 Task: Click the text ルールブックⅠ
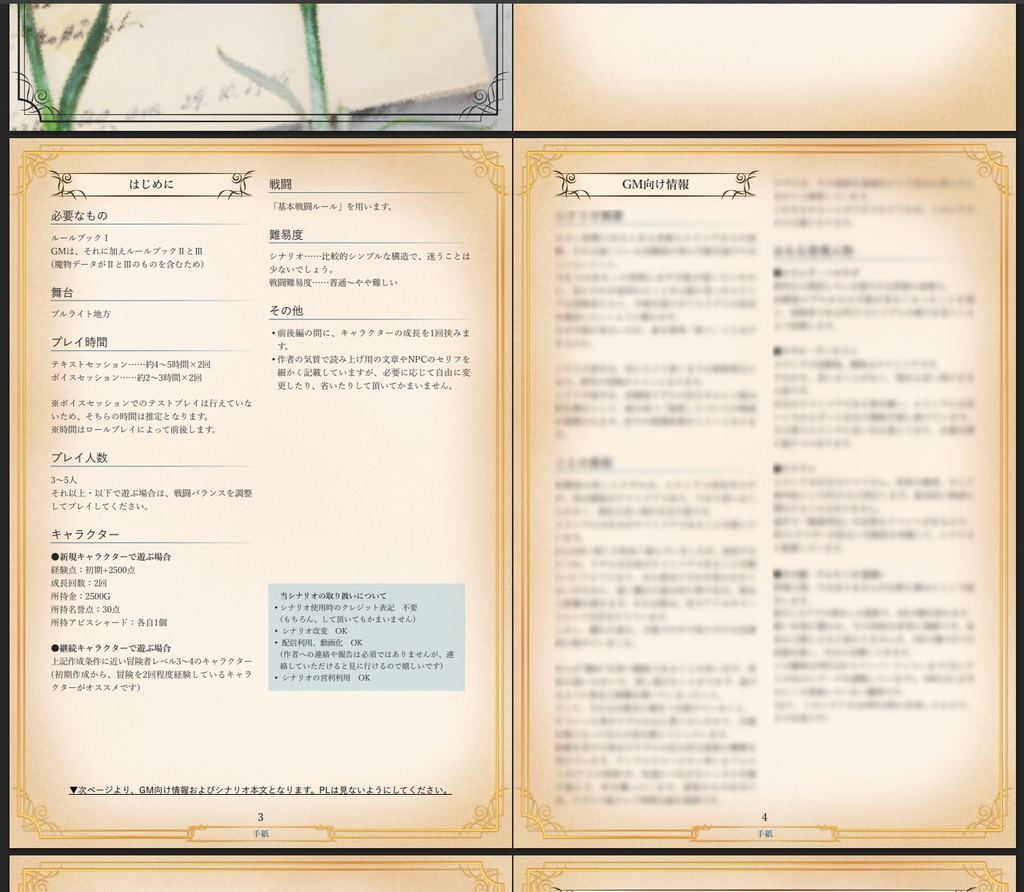point(80,238)
